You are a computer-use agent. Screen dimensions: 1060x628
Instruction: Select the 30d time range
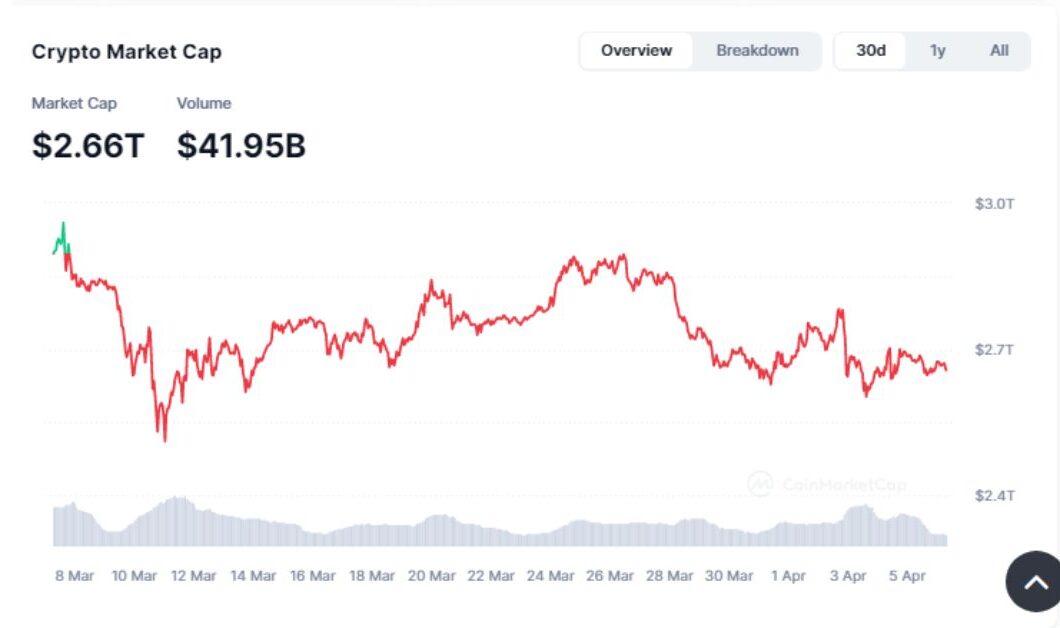point(871,51)
